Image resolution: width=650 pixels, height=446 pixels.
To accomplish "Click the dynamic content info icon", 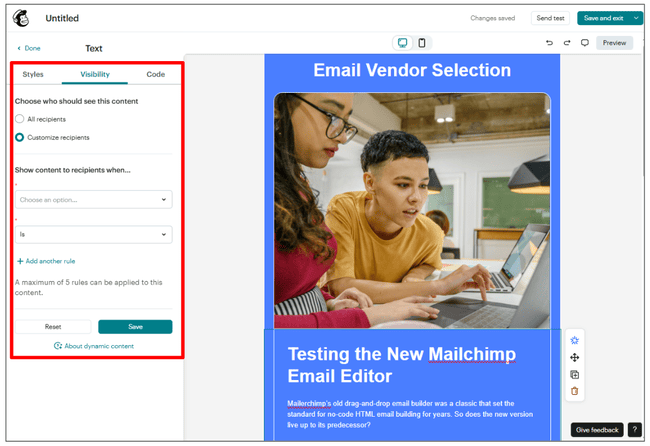I will point(58,346).
